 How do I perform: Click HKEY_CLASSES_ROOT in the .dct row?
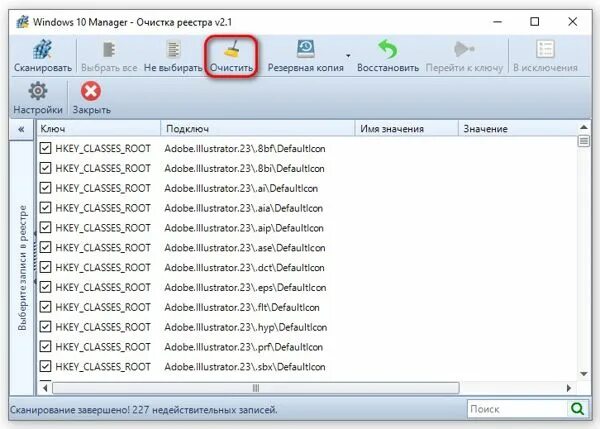coord(103,268)
